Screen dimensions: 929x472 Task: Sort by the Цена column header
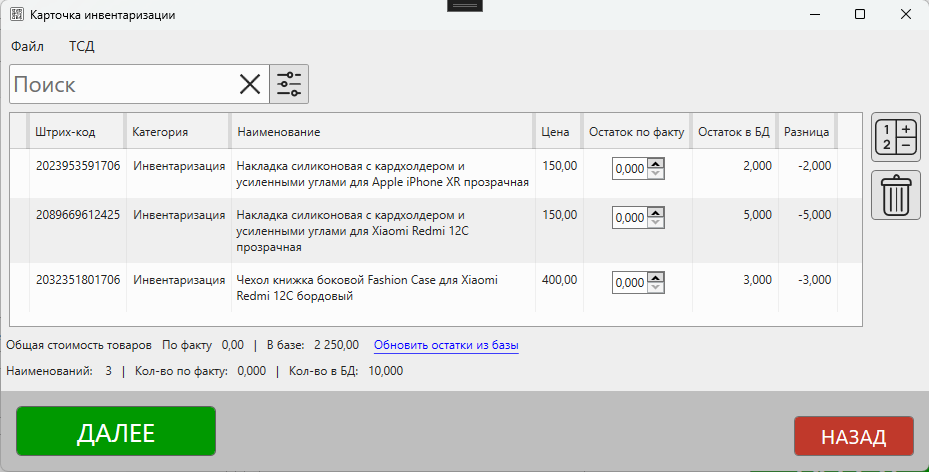coord(555,132)
